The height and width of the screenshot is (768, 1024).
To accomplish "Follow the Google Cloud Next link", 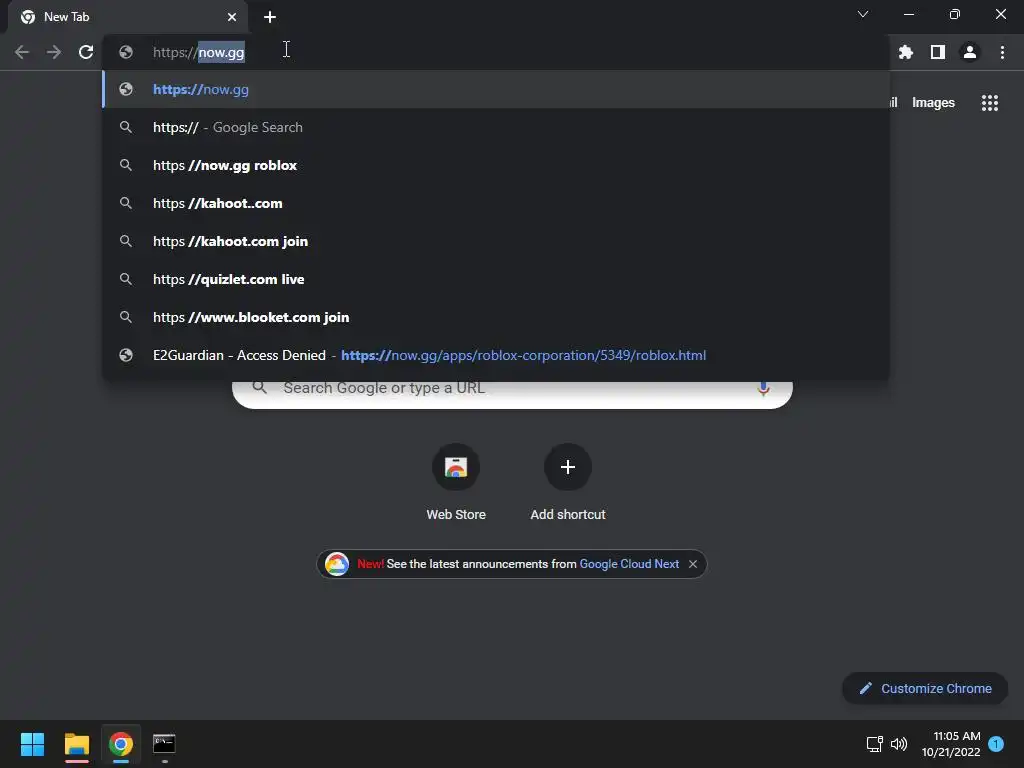I will click(629, 564).
